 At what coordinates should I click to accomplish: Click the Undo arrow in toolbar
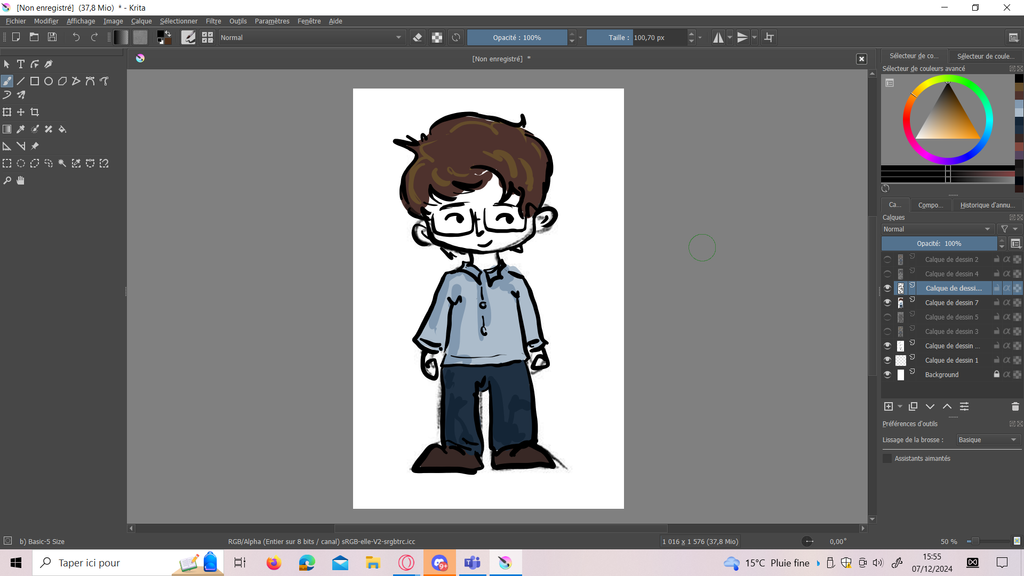coord(76,37)
